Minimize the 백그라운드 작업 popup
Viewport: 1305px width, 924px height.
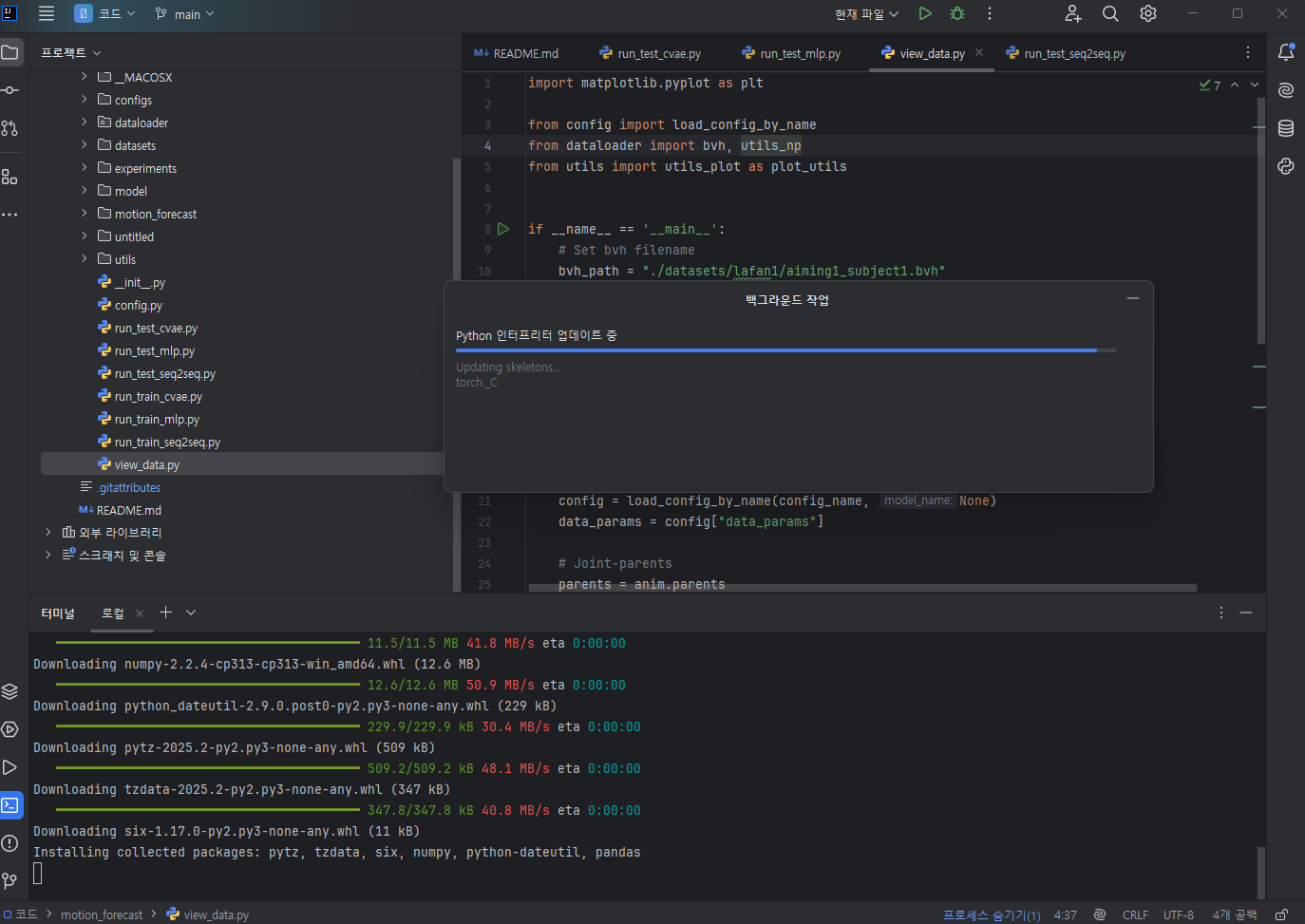(x=1132, y=299)
